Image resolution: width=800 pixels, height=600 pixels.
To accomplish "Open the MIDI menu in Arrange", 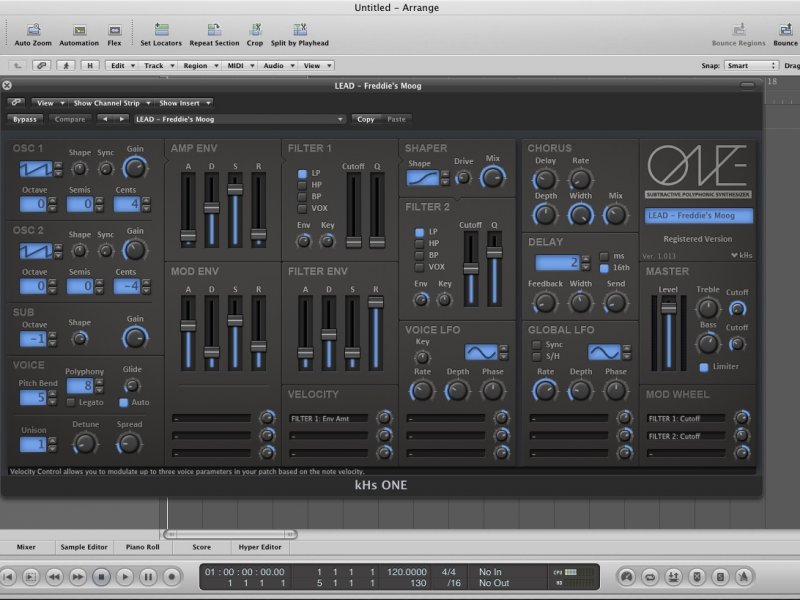I will 239,65.
